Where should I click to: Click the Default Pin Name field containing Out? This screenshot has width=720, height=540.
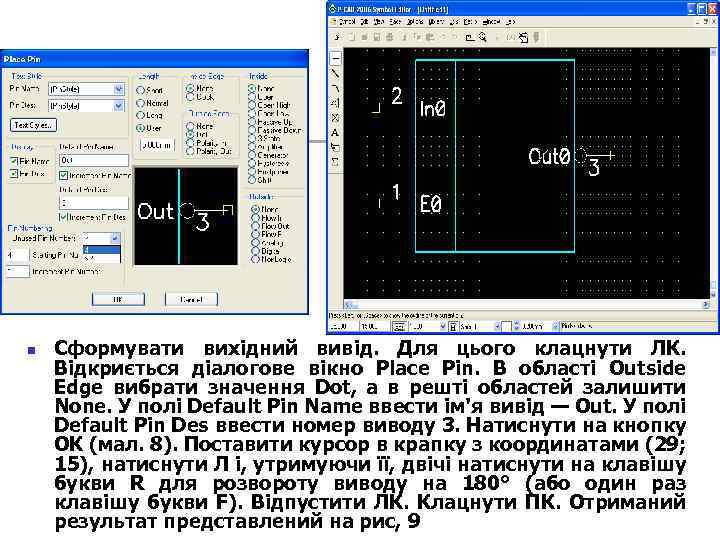pos(94,160)
